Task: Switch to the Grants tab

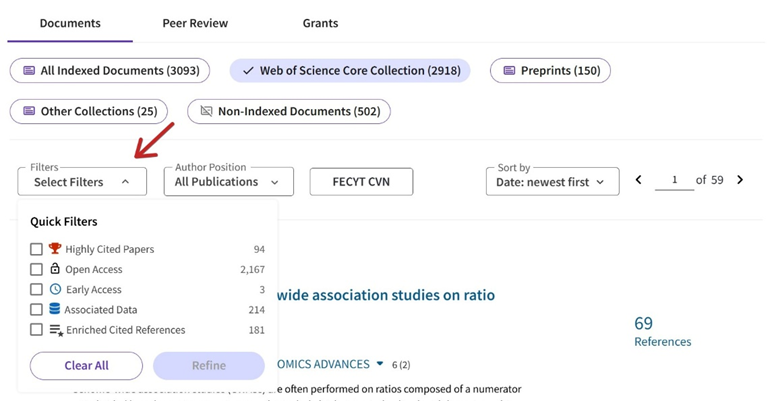Action: [x=321, y=23]
